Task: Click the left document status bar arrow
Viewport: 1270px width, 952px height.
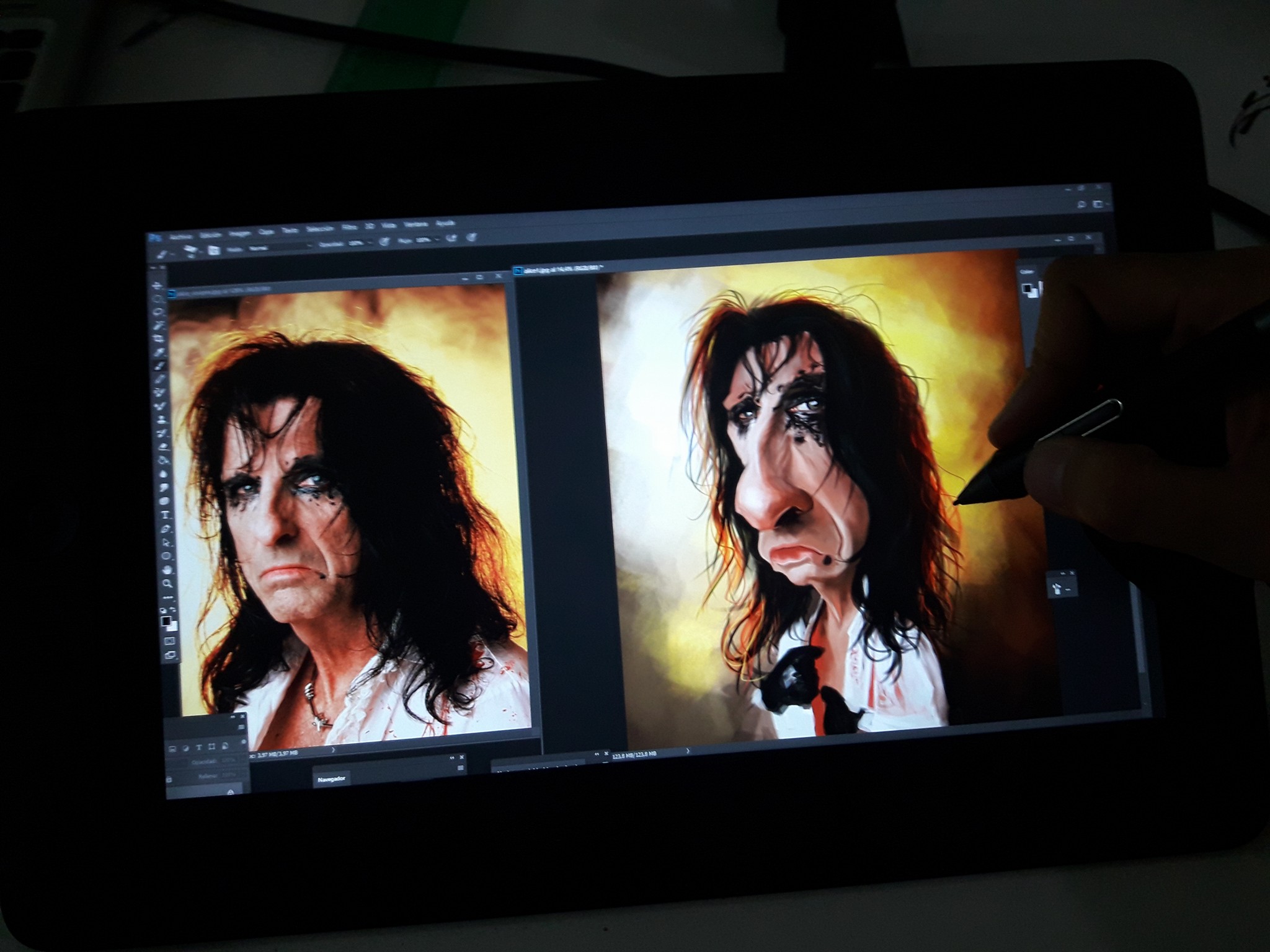Action: pos(333,750)
